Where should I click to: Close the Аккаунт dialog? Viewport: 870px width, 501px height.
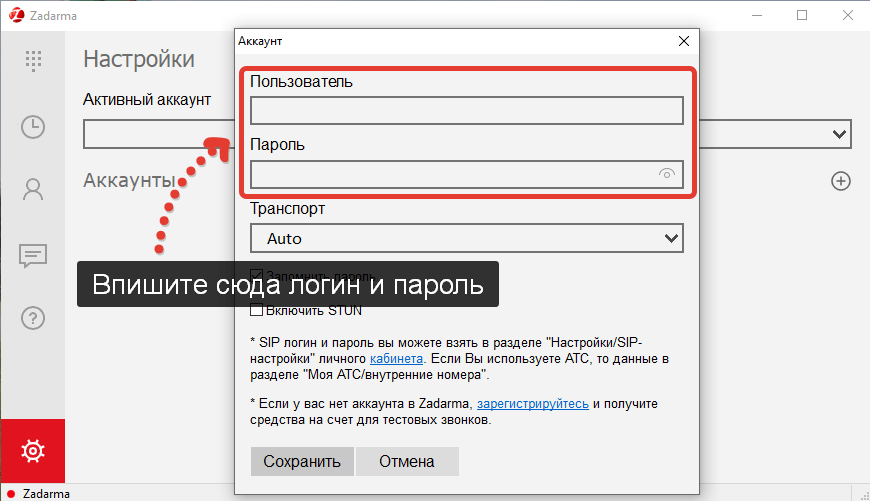(684, 41)
